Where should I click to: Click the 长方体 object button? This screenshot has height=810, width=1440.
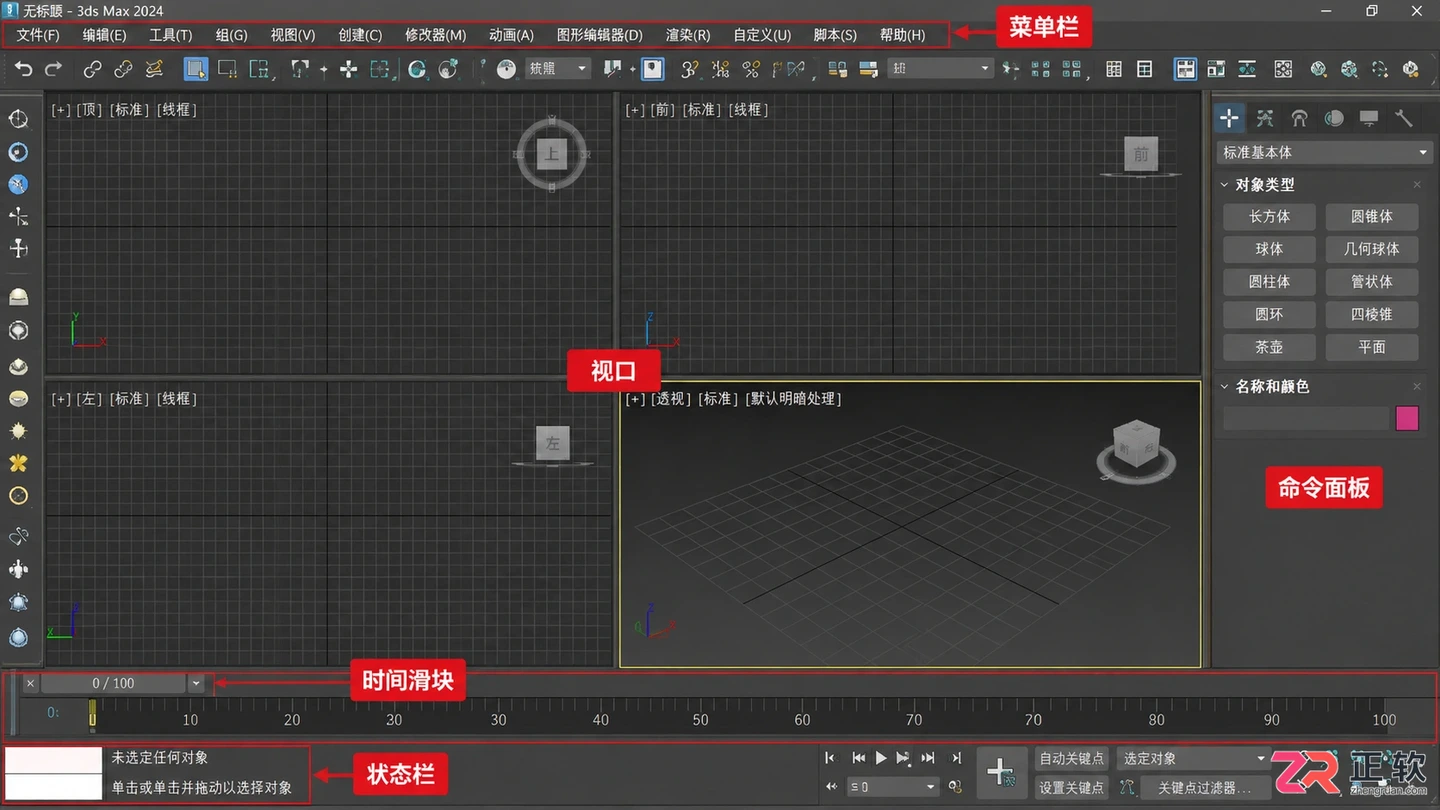pyautogui.click(x=1269, y=216)
